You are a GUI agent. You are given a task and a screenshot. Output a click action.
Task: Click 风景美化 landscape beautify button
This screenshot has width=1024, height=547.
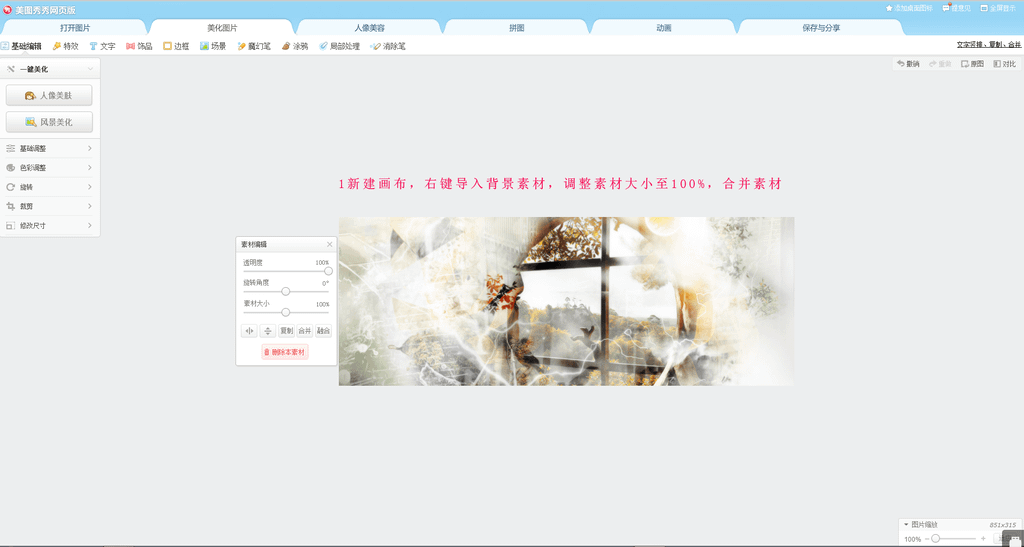coord(49,122)
